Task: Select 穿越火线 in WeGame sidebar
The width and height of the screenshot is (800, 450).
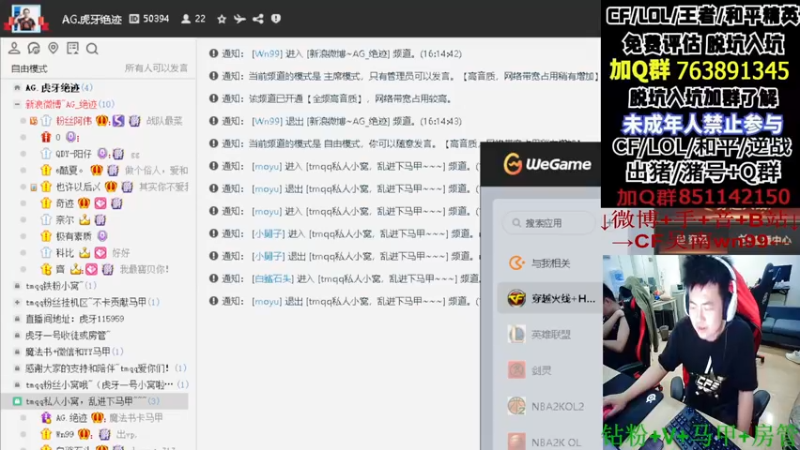Action: [549, 298]
